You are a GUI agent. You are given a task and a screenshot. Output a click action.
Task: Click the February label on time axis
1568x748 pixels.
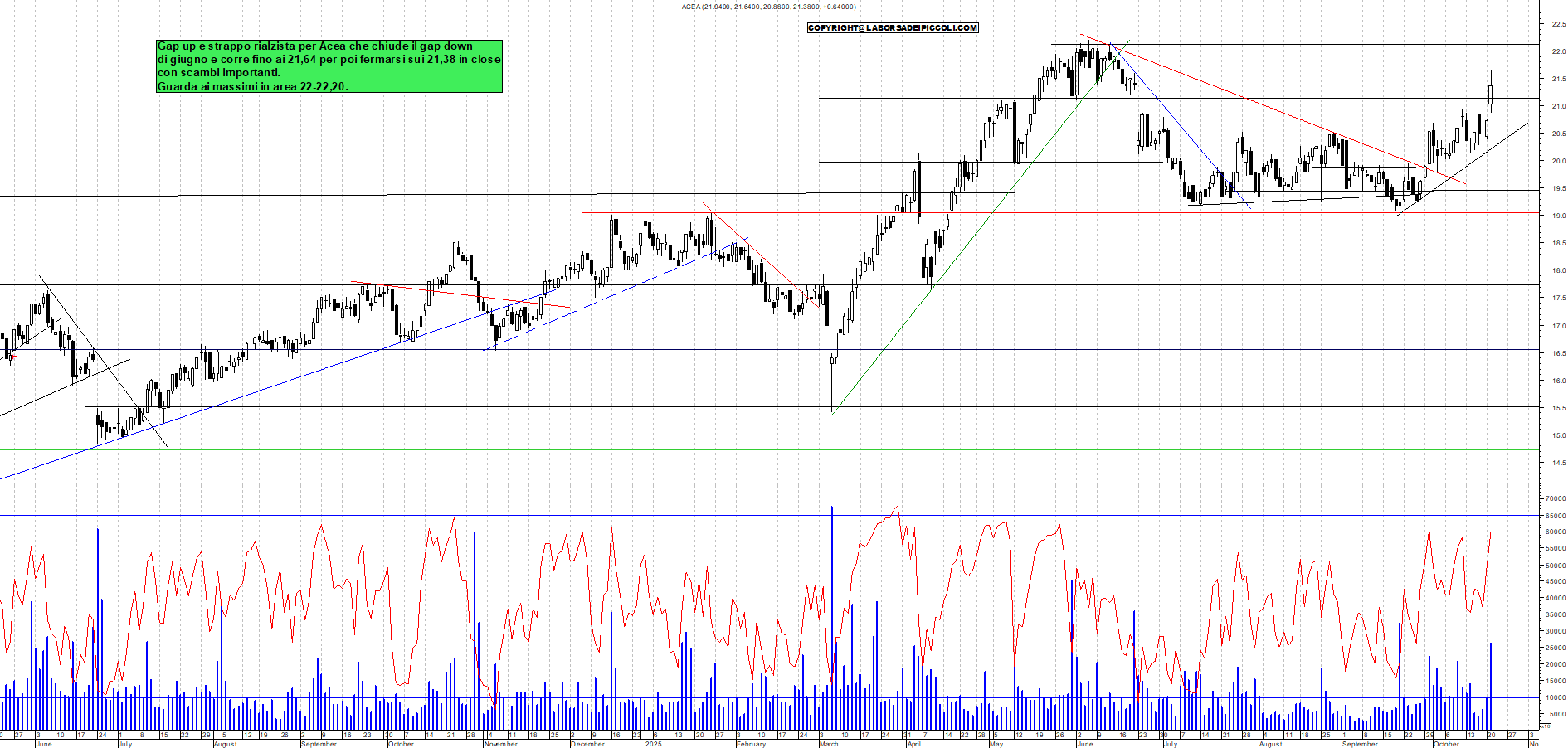coord(751,744)
